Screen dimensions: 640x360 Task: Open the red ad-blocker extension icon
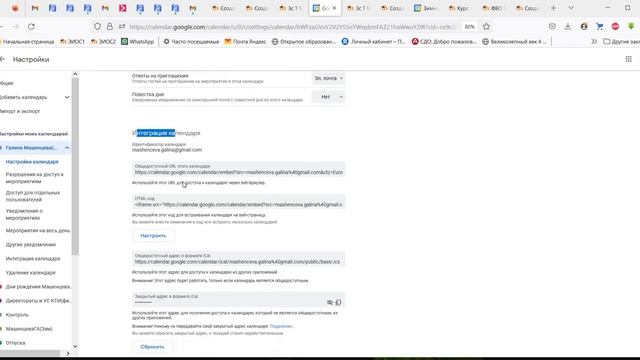(x=615, y=27)
